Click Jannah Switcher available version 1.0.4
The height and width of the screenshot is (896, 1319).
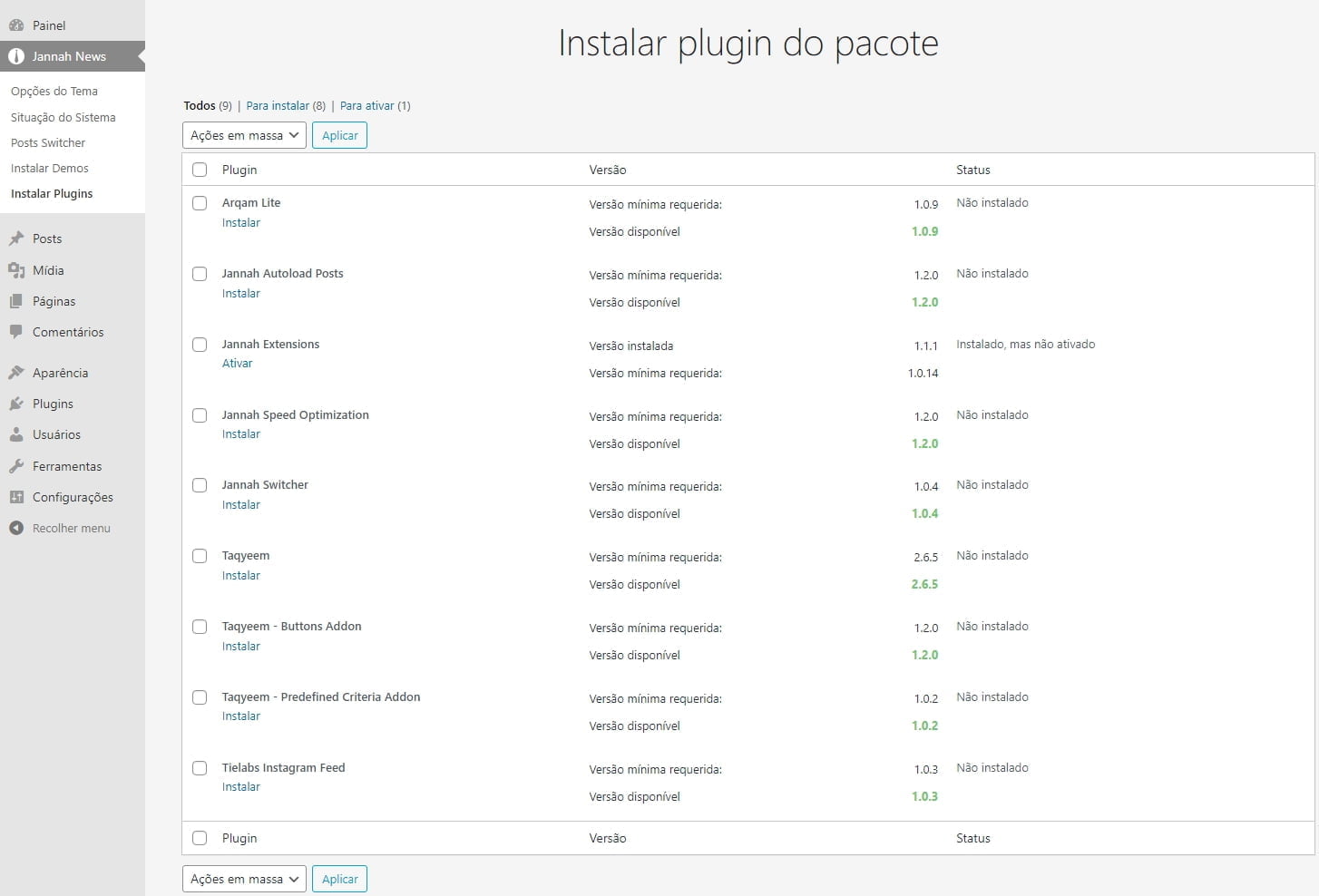tap(925, 513)
